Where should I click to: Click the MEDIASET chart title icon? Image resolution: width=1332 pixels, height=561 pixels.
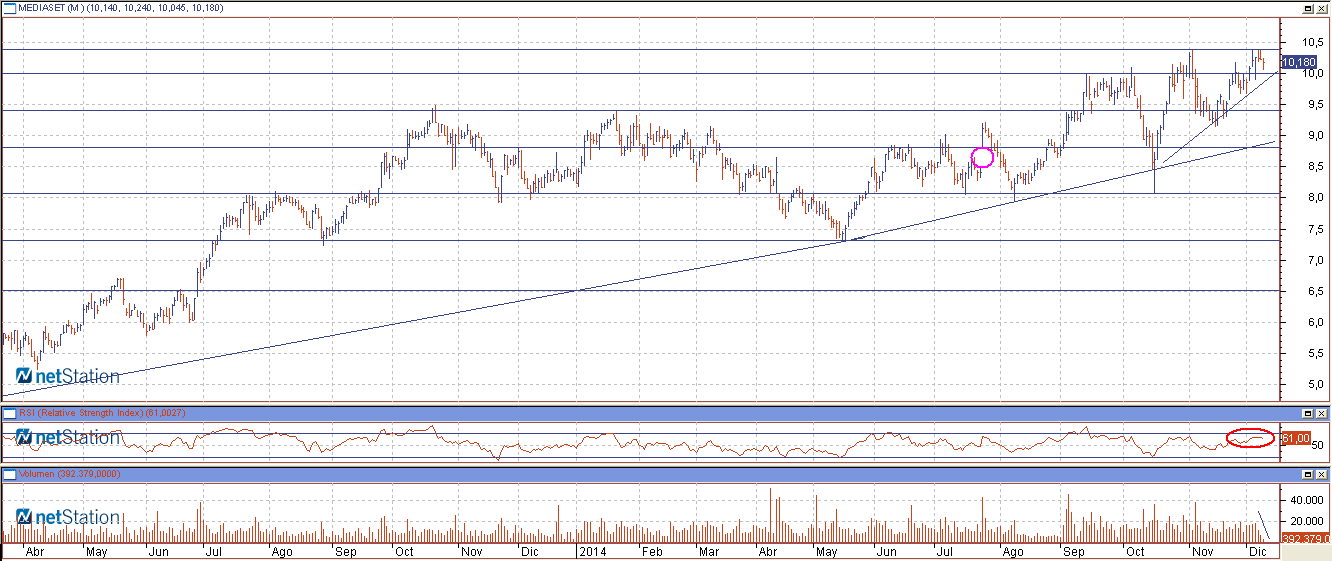click(9, 8)
